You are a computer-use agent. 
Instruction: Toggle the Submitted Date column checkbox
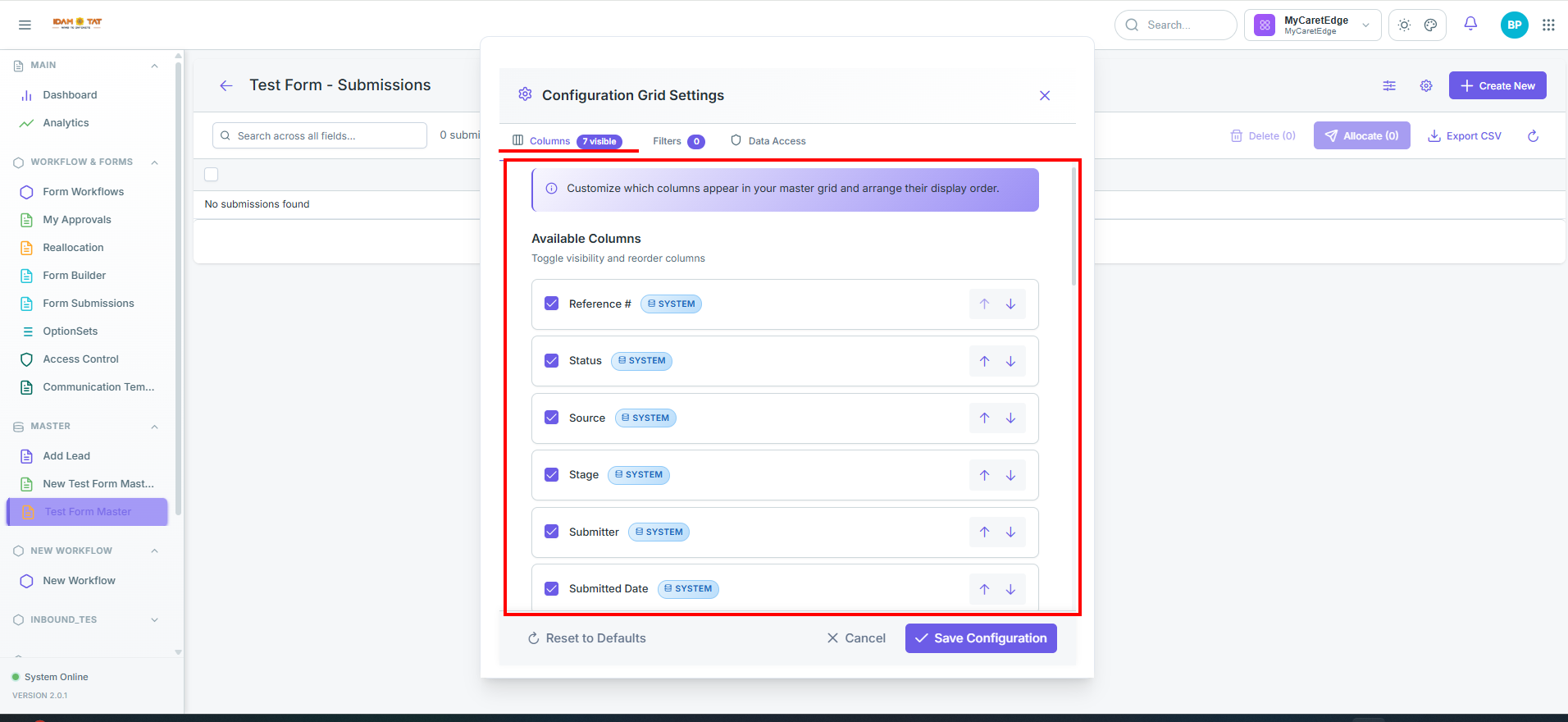click(x=552, y=589)
